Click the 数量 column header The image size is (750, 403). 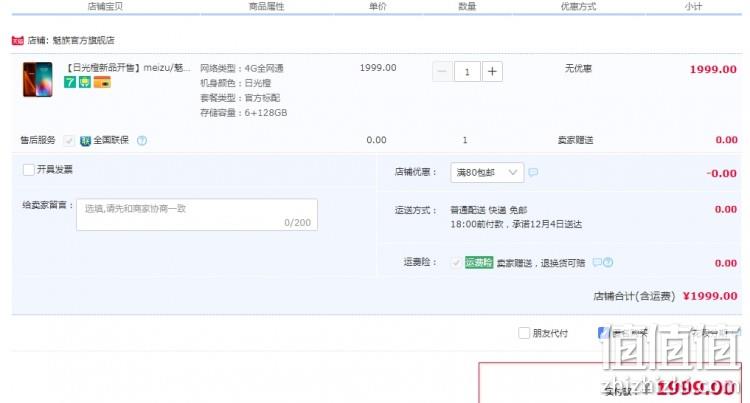point(467,6)
